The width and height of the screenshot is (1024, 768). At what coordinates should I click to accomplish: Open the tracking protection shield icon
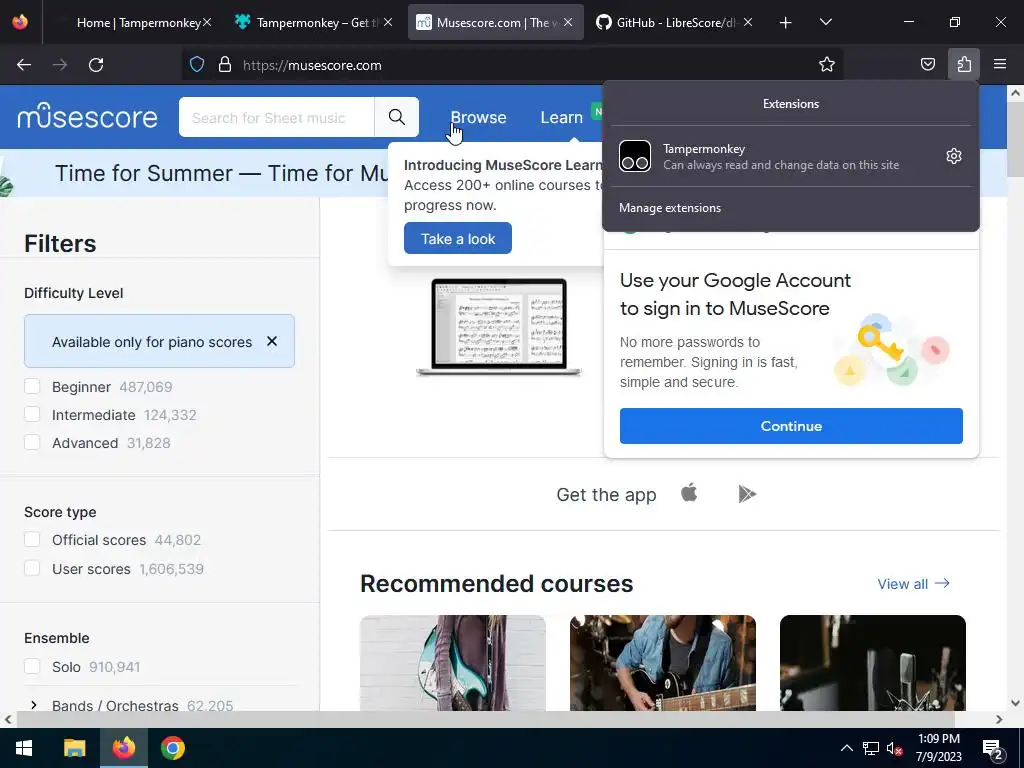point(197,65)
